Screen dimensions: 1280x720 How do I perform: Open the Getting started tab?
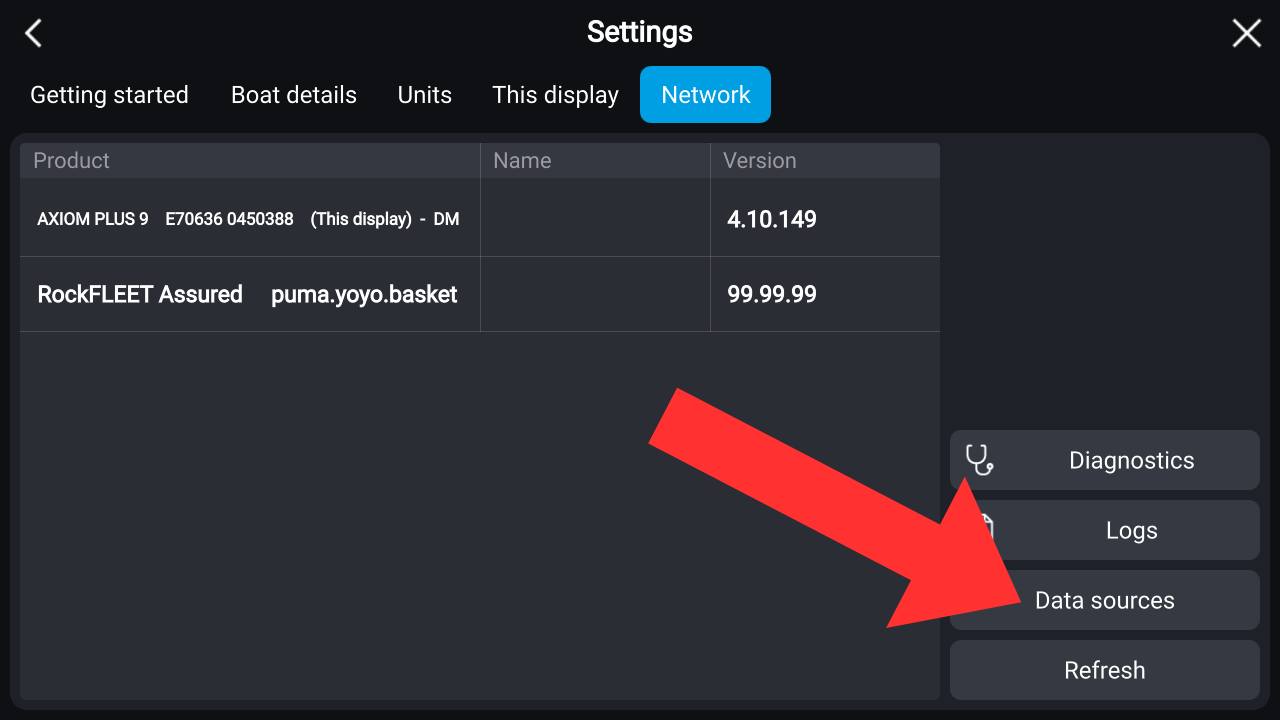[109, 95]
